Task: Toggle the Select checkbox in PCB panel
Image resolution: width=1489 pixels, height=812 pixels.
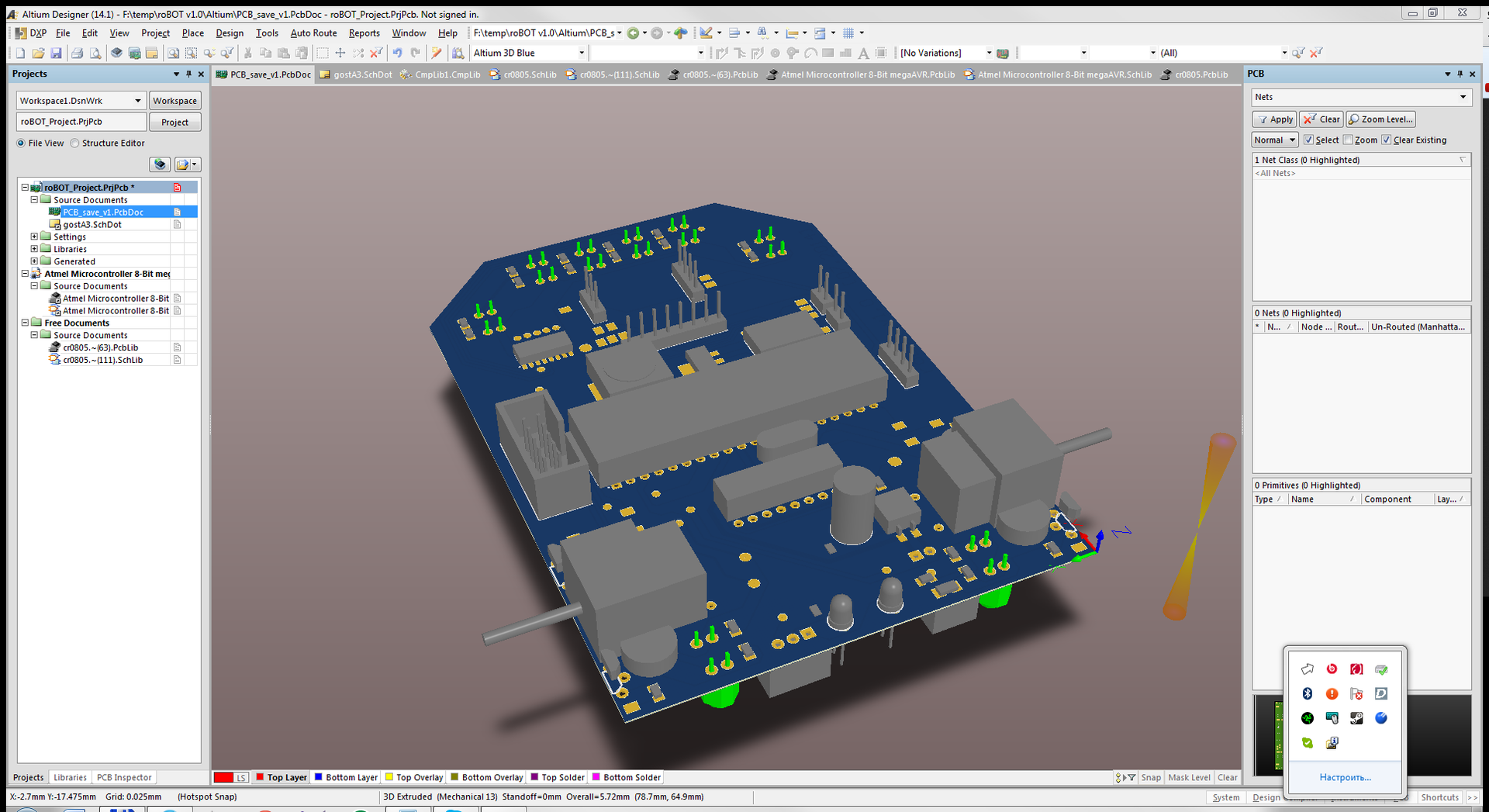Action: (1308, 140)
